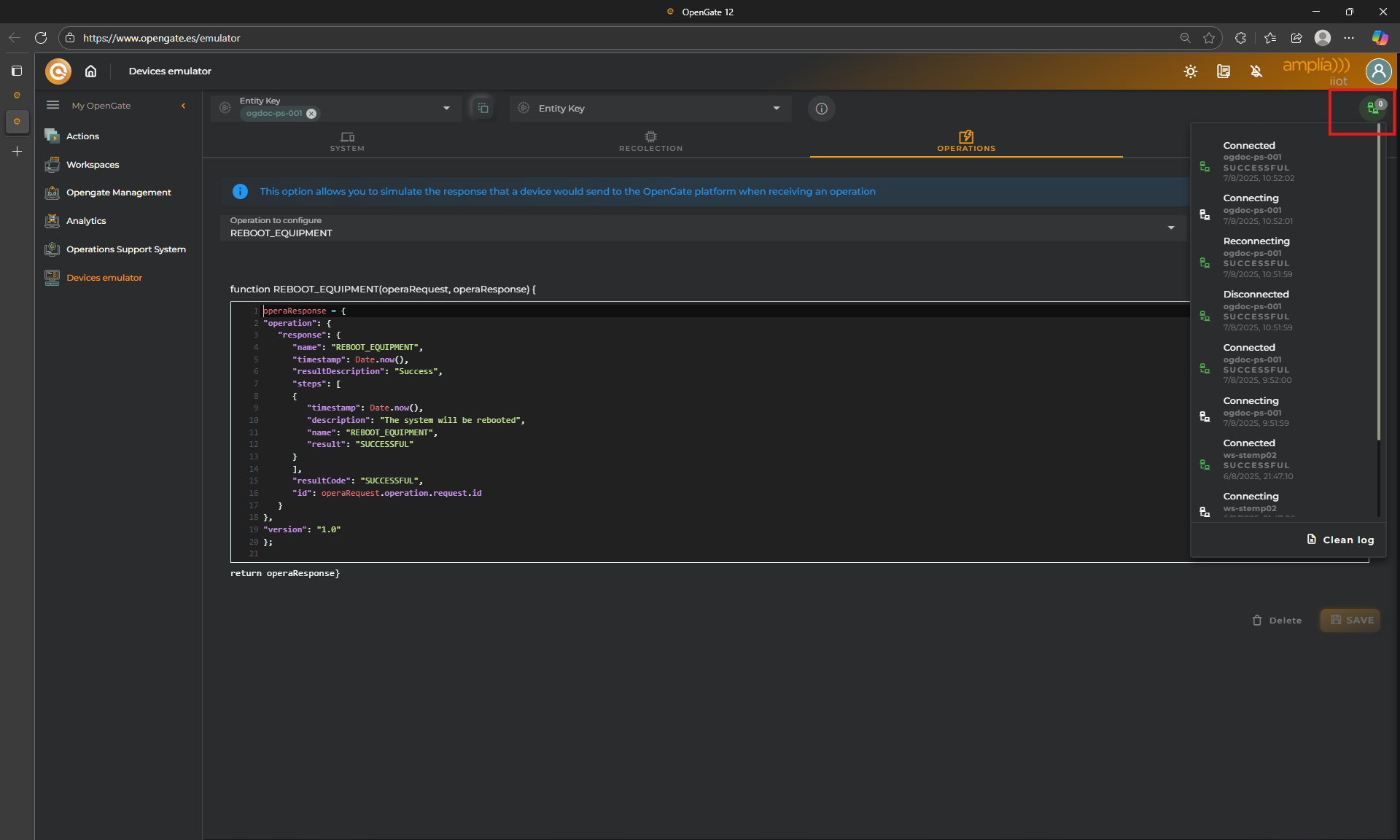Click the copy entity icon between the selectors
Viewport: 1400px width, 840px height.
(x=483, y=108)
